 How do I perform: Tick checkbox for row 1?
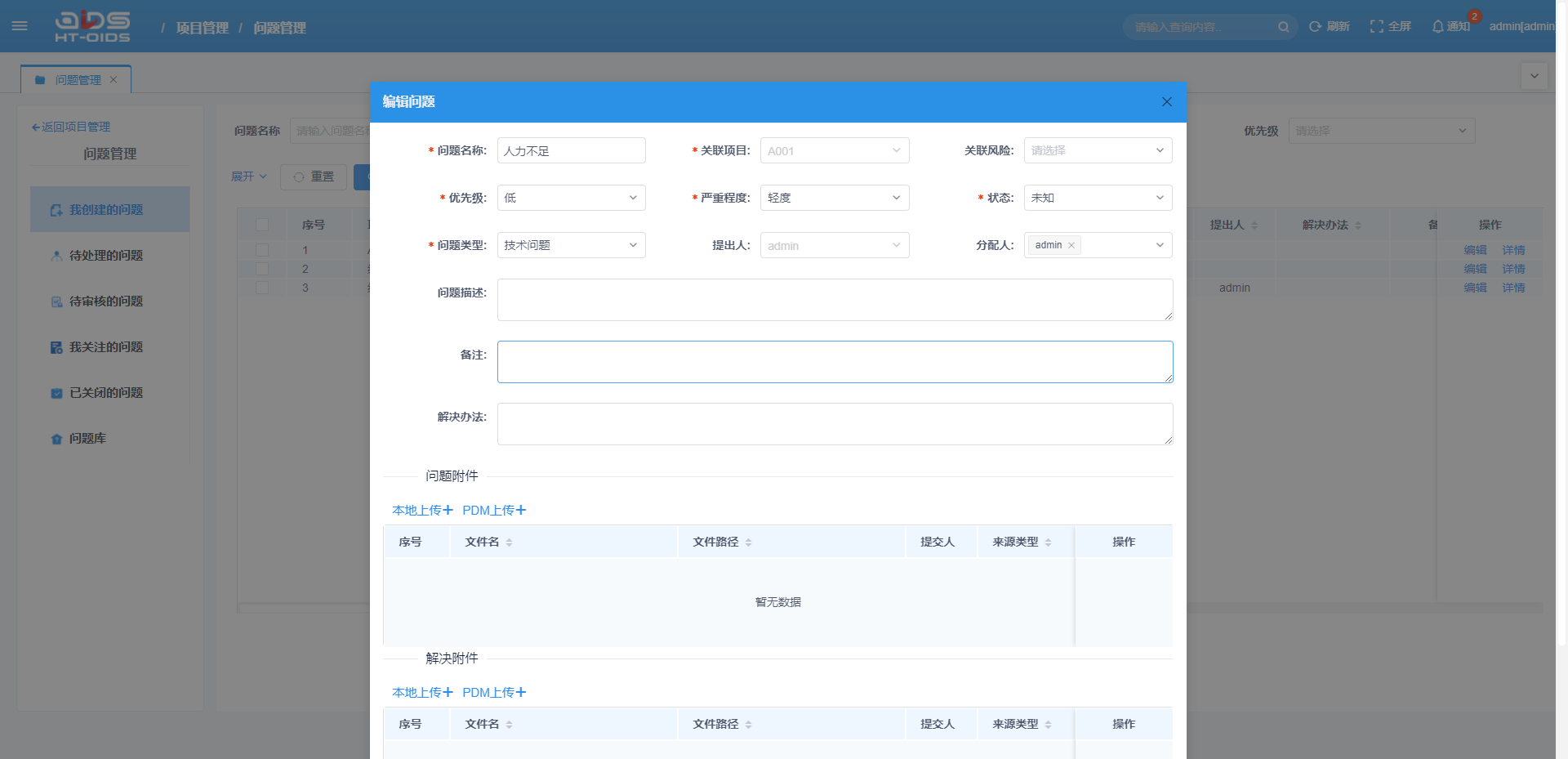(x=262, y=250)
